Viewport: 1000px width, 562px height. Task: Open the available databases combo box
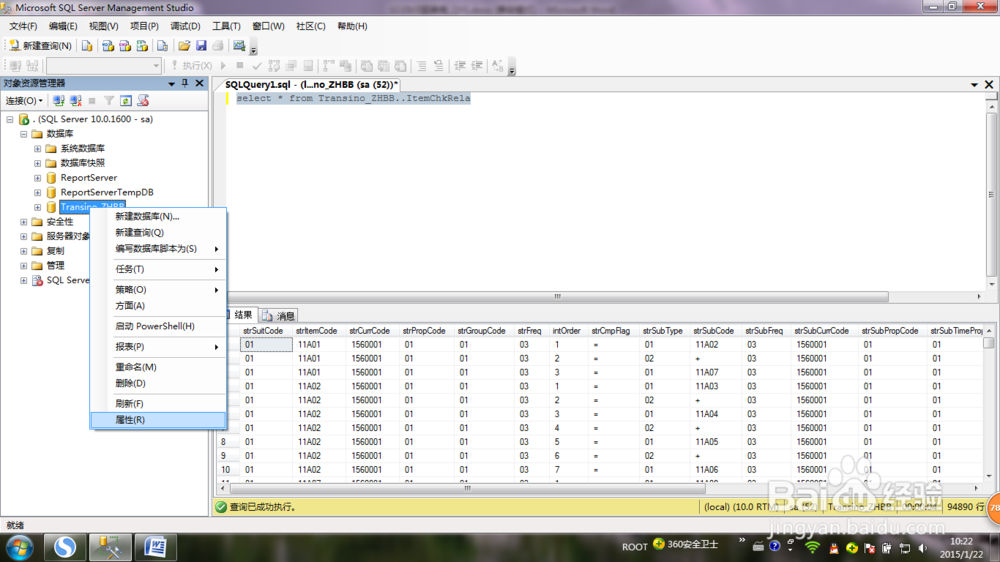103,66
